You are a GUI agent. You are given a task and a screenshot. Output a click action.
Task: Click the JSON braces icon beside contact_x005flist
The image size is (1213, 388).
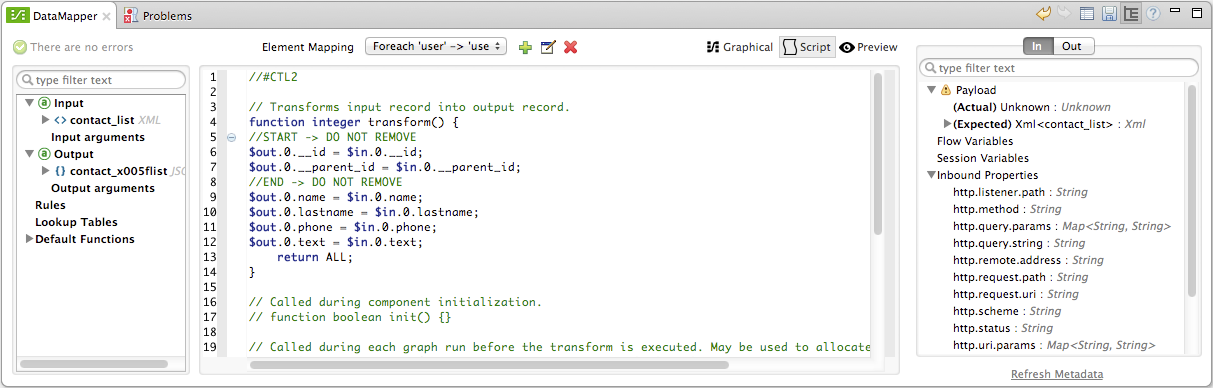pyautogui.click(x=60, y=171)
